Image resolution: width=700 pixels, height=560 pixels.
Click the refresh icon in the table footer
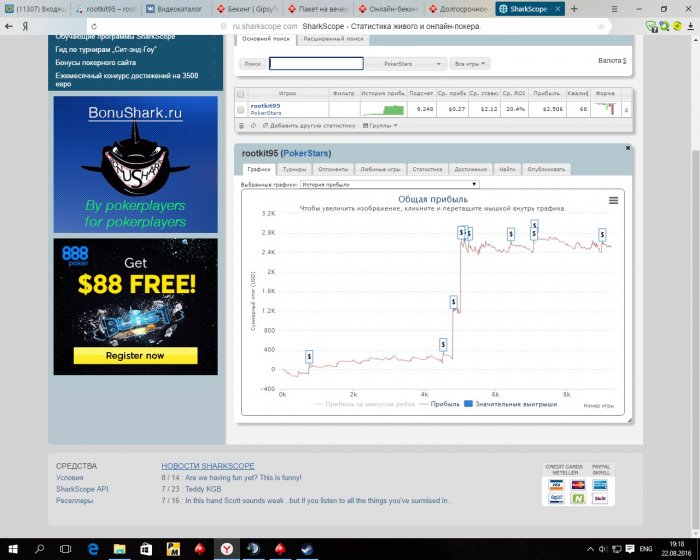click(253, 126)
